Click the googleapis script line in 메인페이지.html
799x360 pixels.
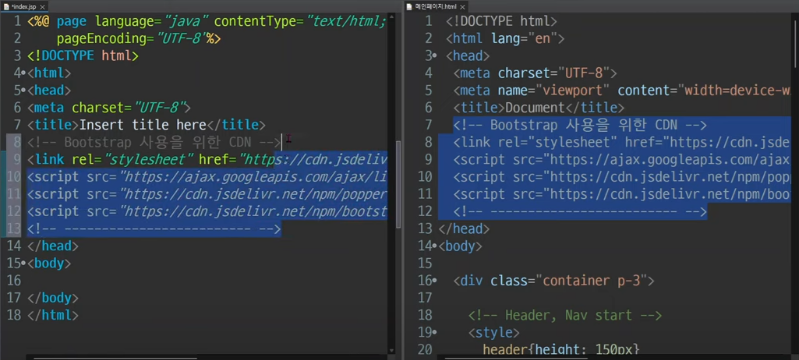[x=622, y=160]
